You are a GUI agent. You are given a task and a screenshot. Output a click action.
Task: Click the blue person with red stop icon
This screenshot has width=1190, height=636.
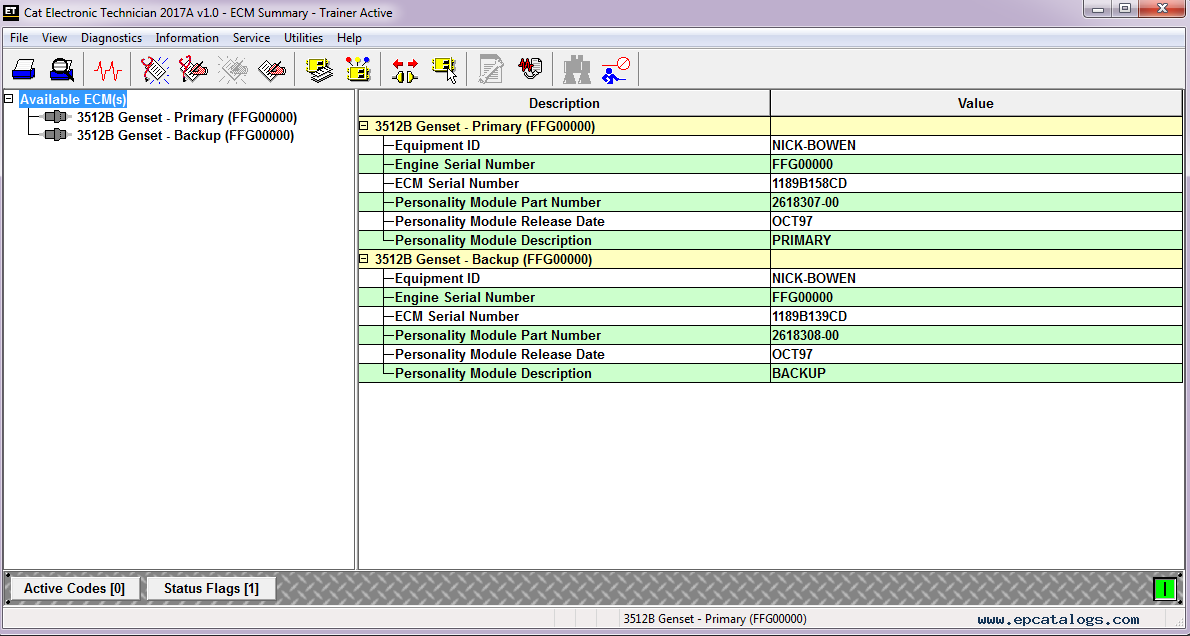615,71
